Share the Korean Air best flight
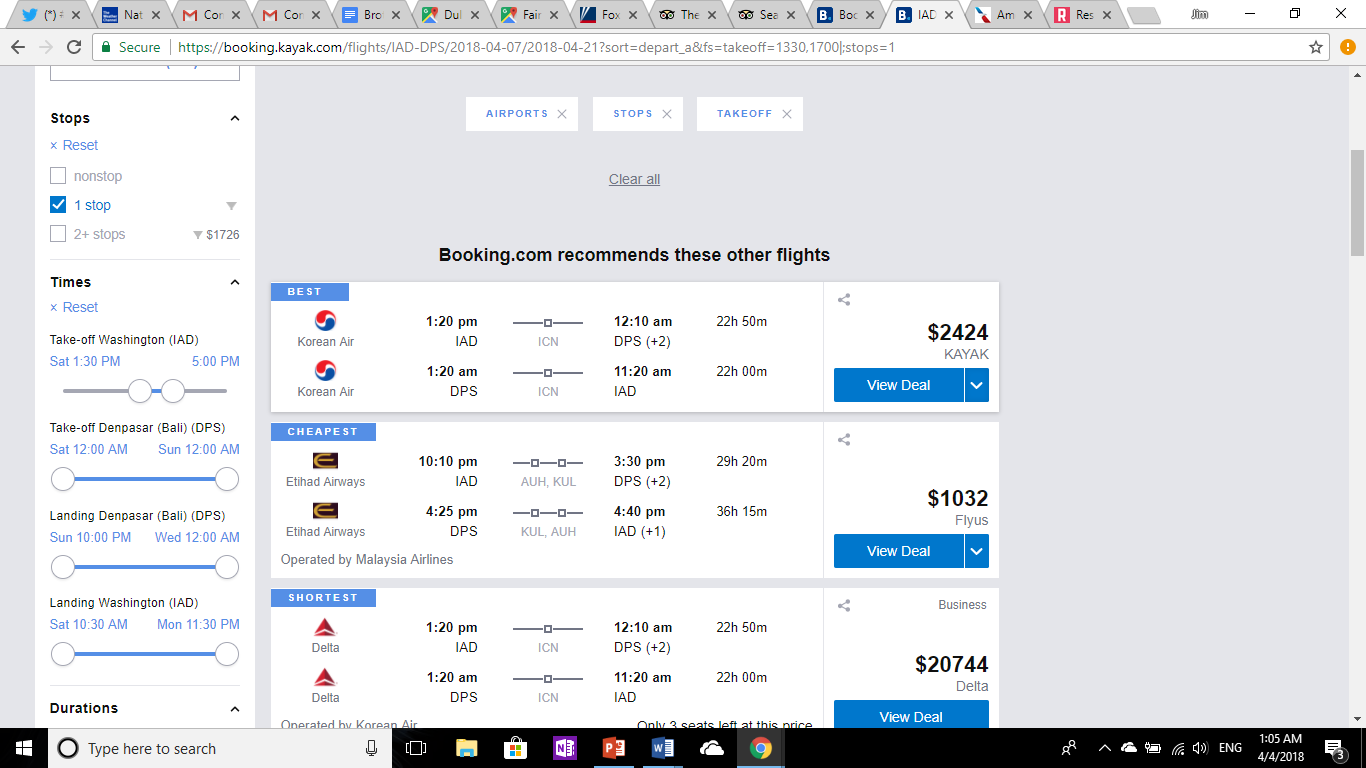Image resolution: width=1366 pixels, height=768 pixels. (x=844, y=299)
